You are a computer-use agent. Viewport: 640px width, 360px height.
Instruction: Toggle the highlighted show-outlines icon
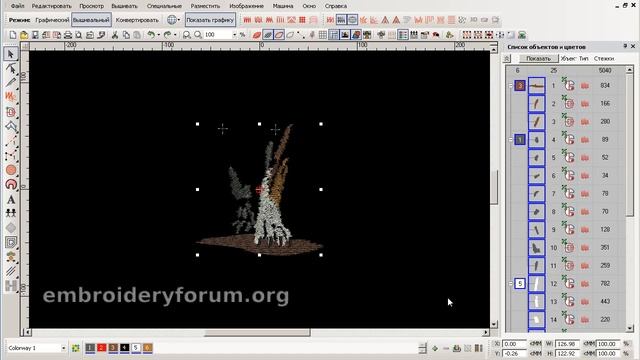279,35
